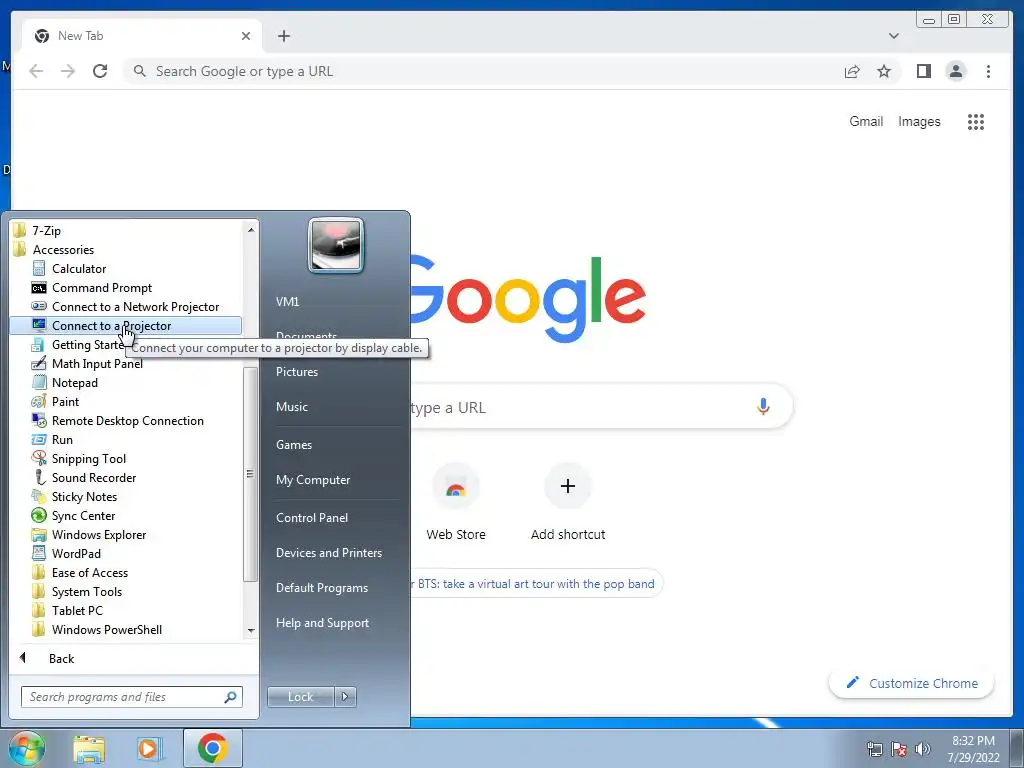
Task: Open Math Input Panel
Action: coord(97,364)
